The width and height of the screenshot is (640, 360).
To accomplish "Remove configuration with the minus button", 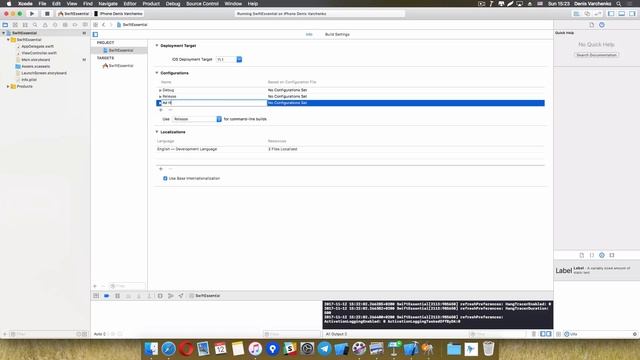I will pos(170,110).
